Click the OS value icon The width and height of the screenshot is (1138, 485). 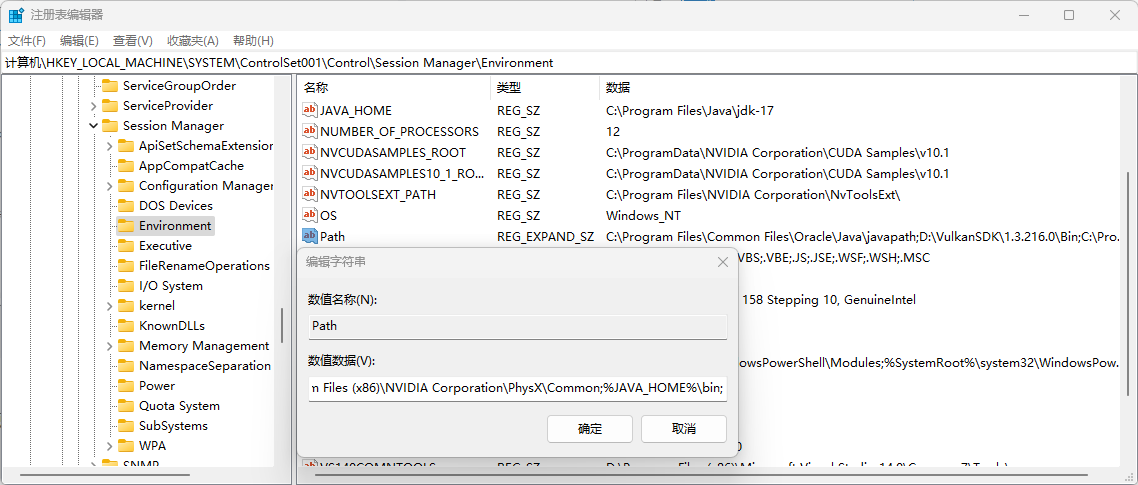(310, 216)
